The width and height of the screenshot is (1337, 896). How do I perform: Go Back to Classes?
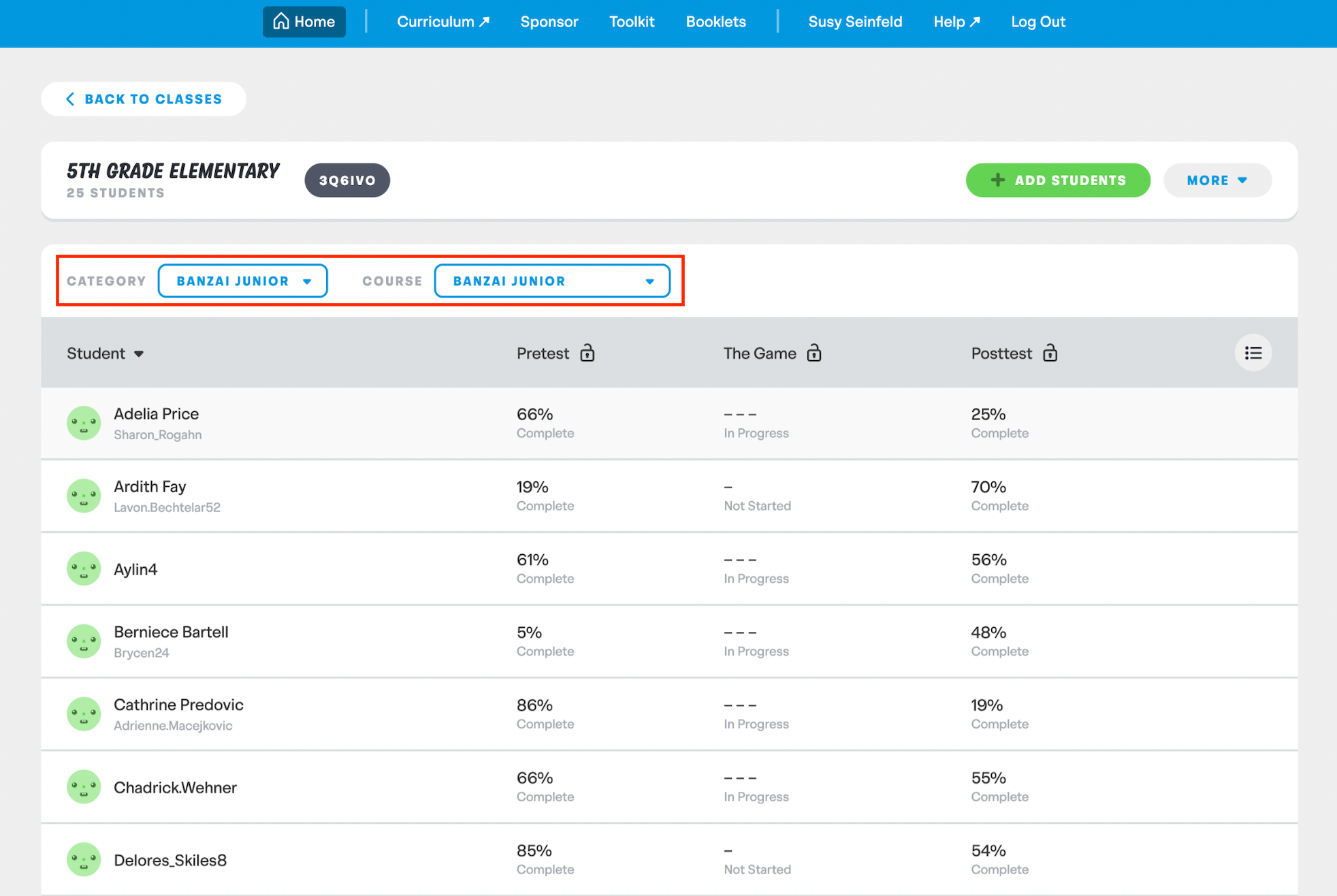click(x=144, y=99)
